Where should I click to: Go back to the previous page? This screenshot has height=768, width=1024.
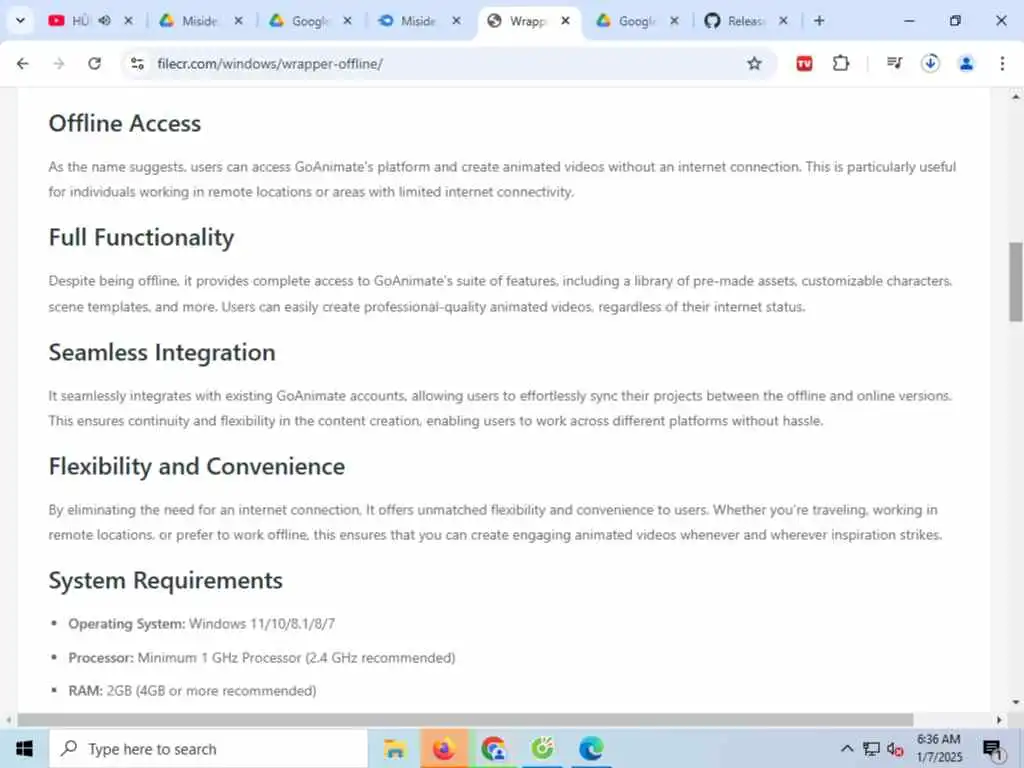[x=23, y=63]
